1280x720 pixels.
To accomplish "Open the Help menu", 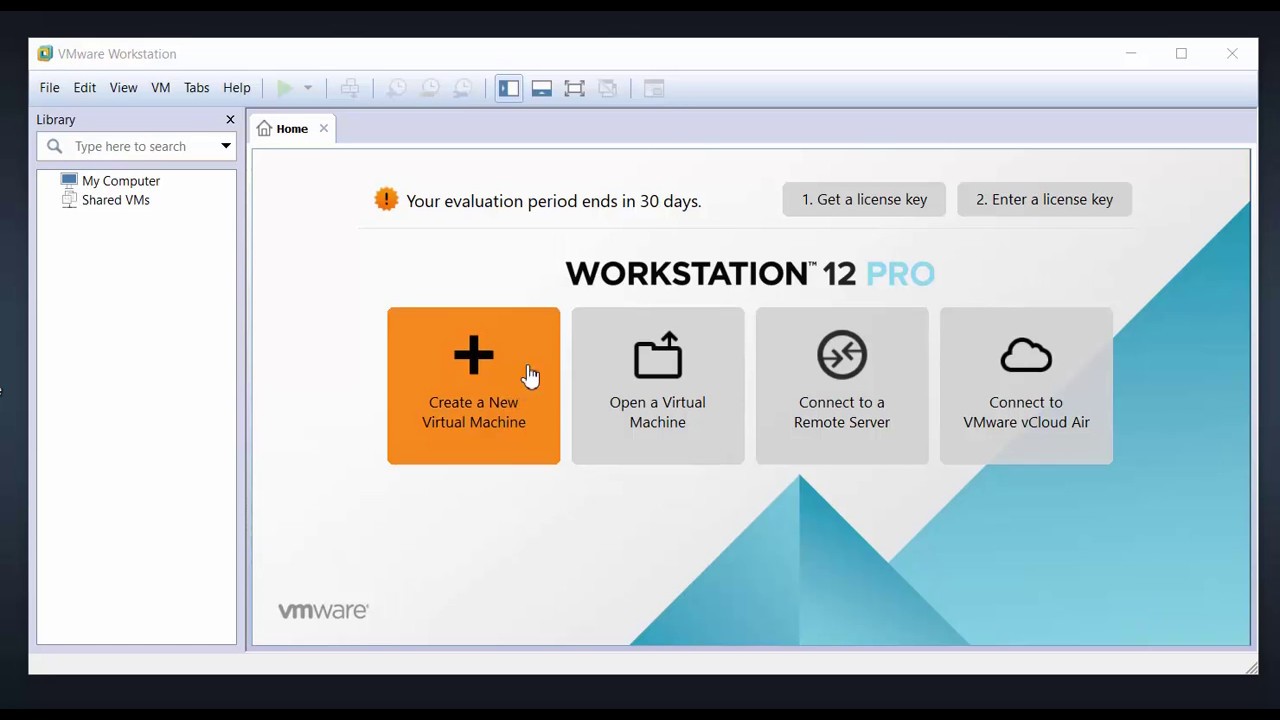I will tap(237, 88).
